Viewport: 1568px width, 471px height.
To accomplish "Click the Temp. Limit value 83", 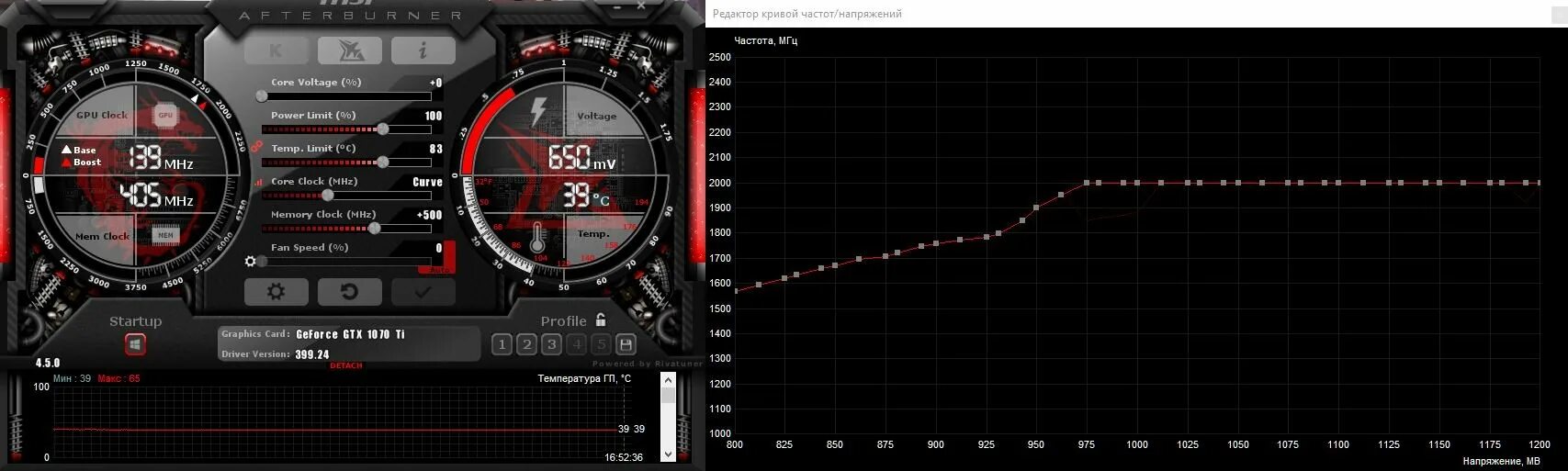I will [436, 149].
